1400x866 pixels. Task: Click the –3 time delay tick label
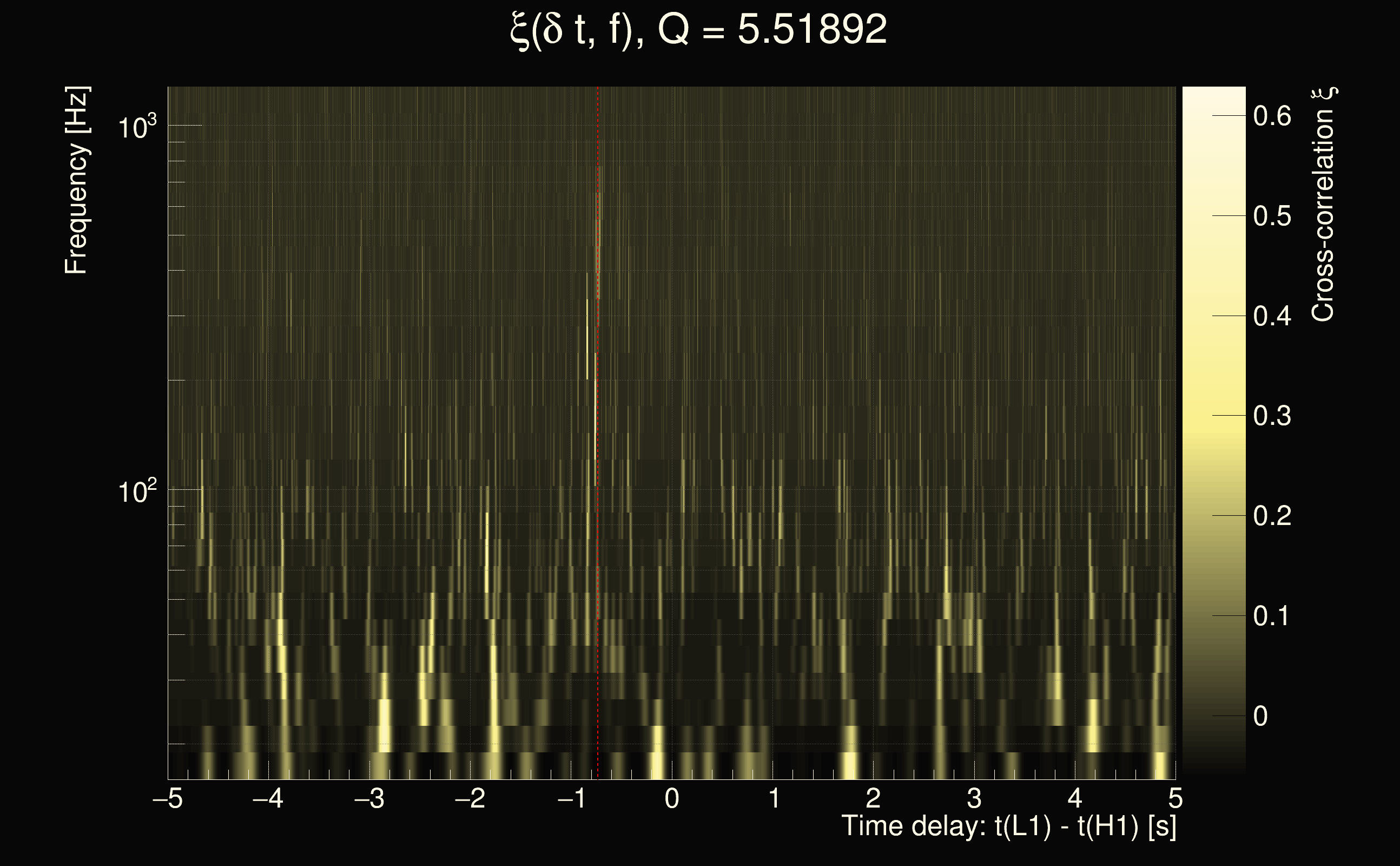point(369,799)
